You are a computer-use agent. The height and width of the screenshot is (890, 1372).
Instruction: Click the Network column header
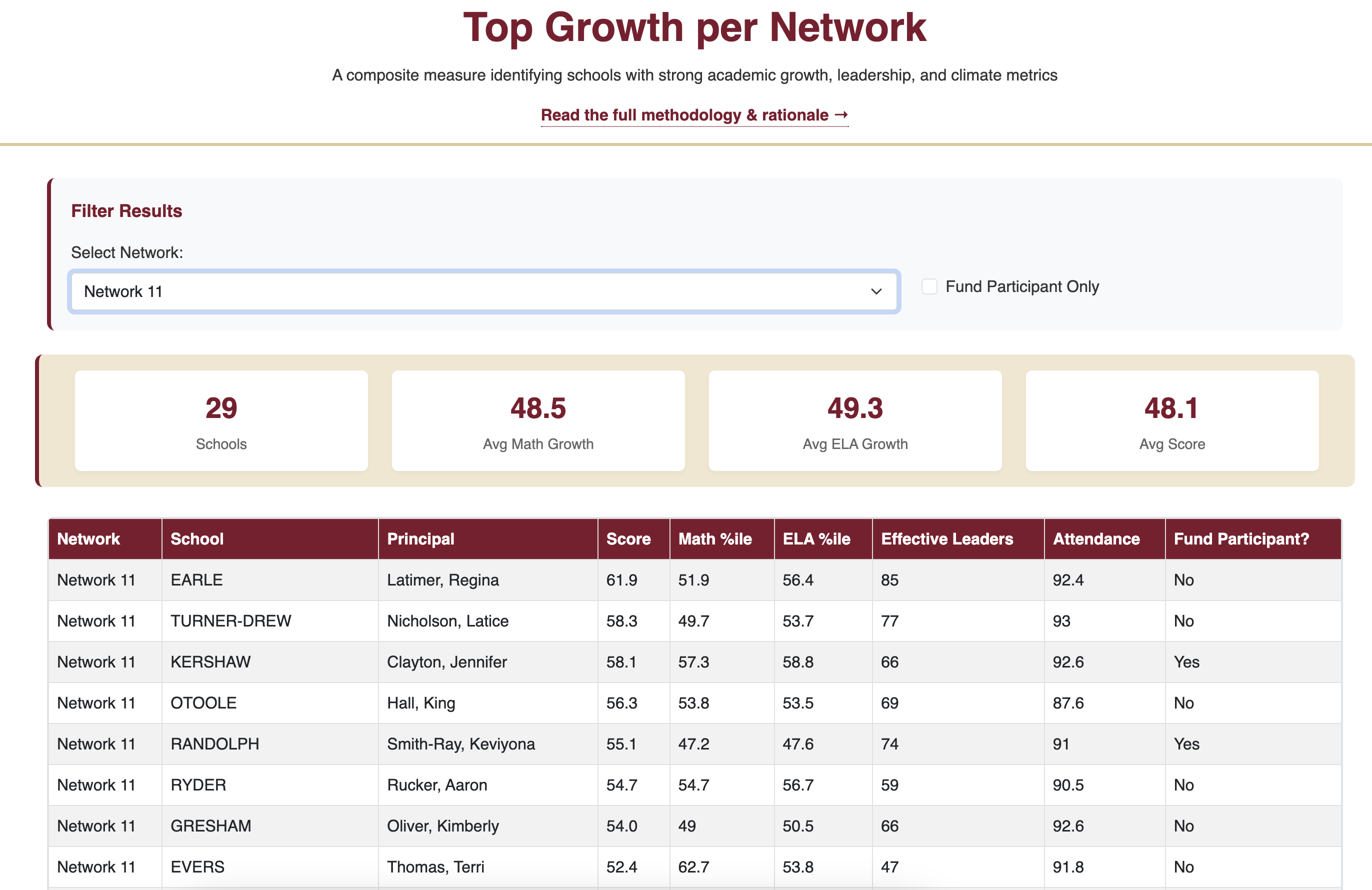(x=88, y=539)
